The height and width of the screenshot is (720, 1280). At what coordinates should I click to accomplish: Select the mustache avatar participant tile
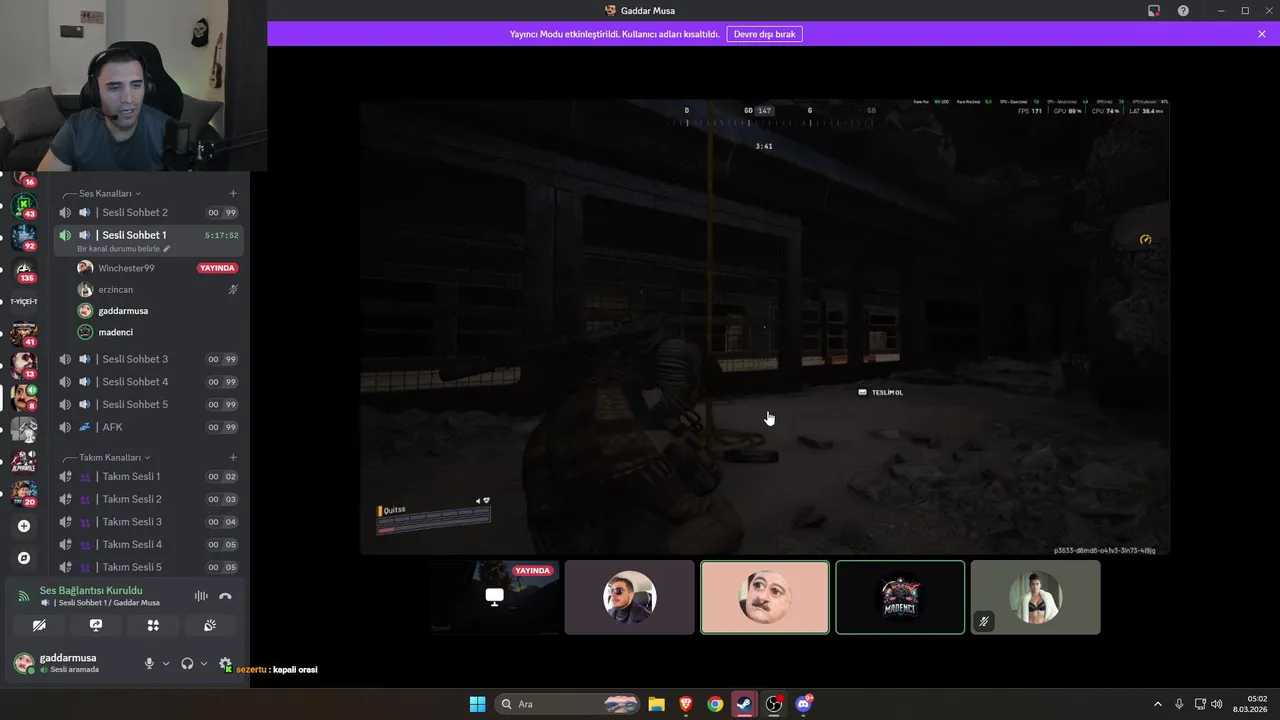[x=765, y=597]
